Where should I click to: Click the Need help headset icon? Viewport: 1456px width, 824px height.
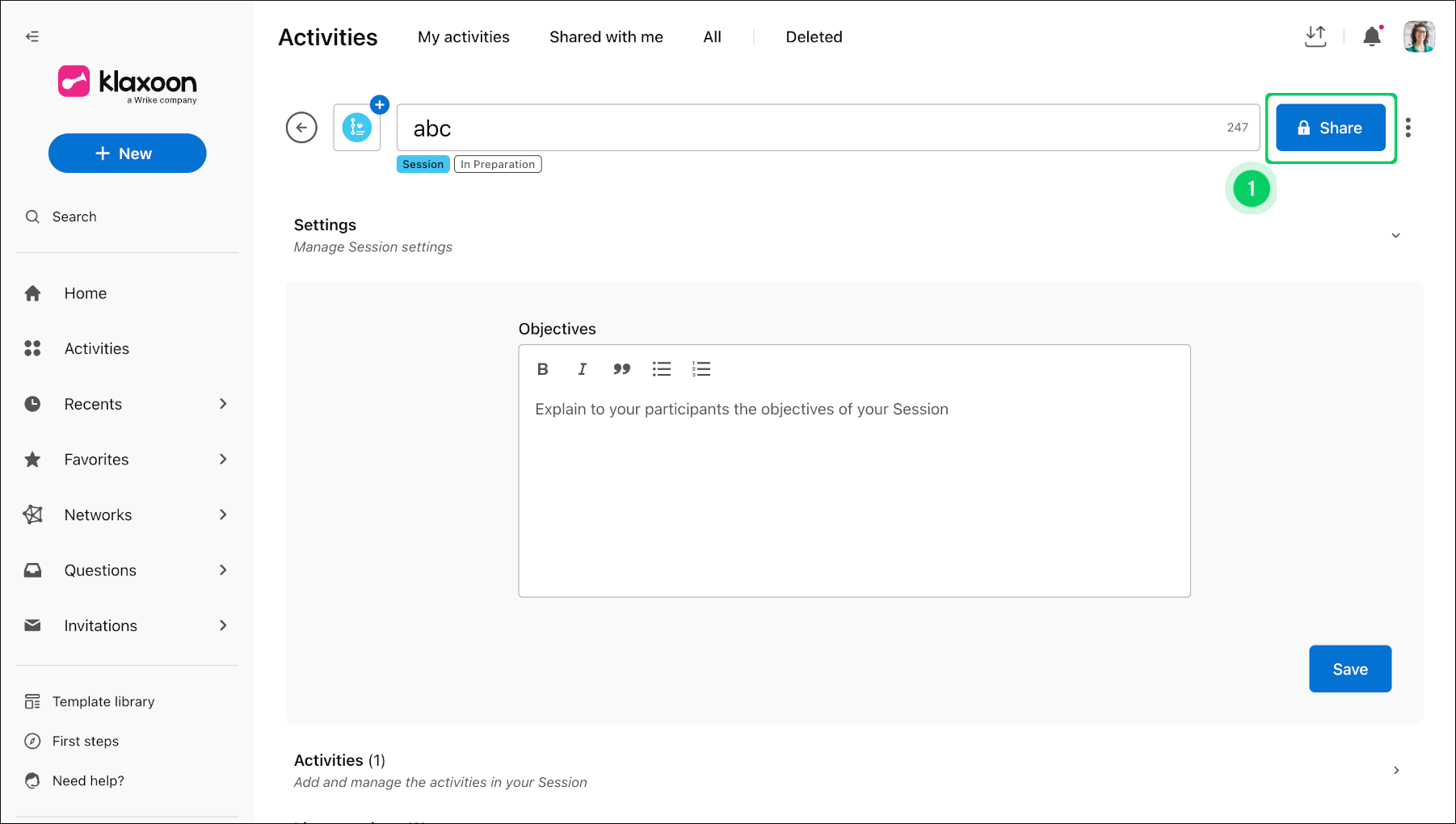32,780
